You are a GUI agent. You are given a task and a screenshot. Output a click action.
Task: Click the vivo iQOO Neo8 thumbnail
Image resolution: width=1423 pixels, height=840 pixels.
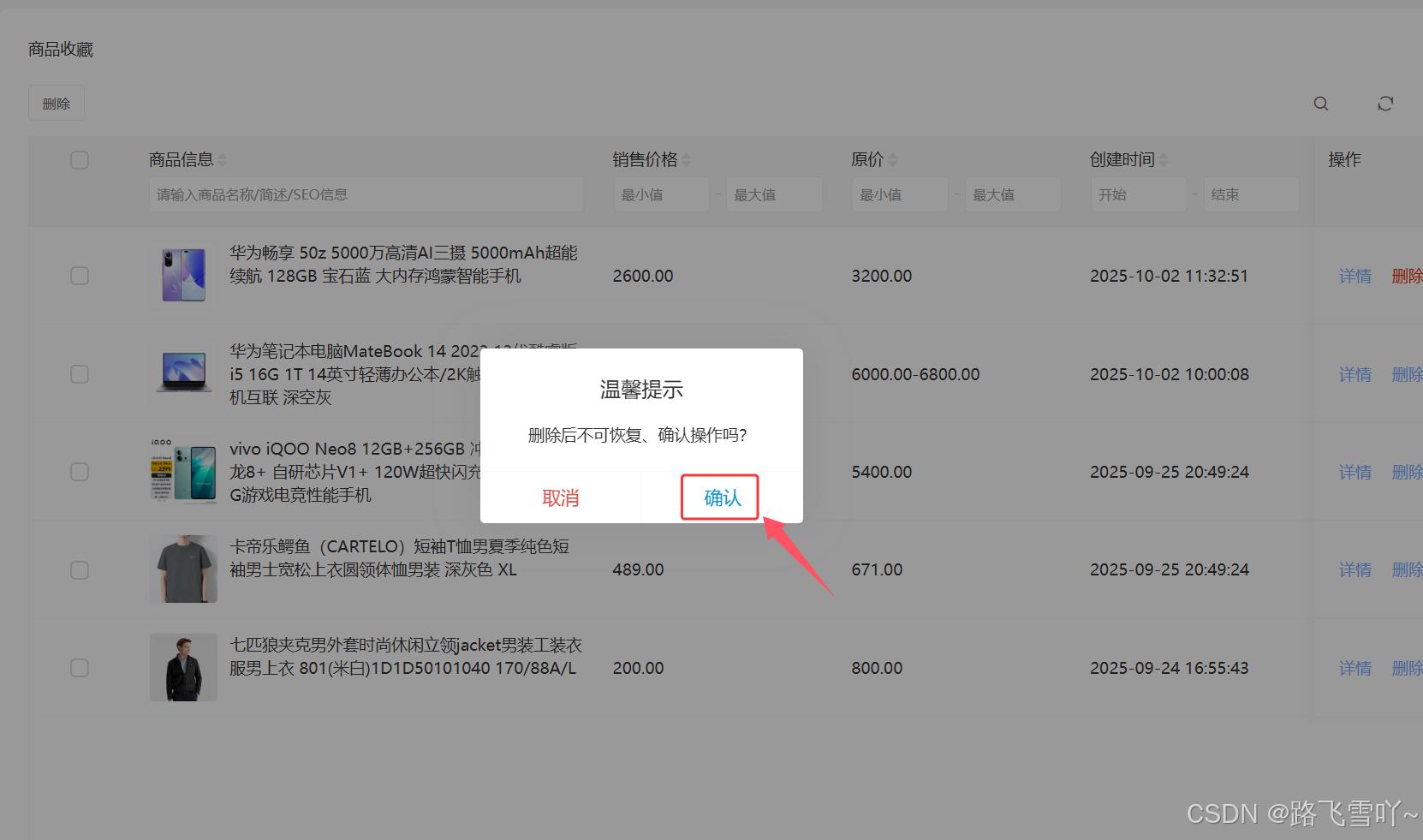pyautogui.click(x=183, y=472)
